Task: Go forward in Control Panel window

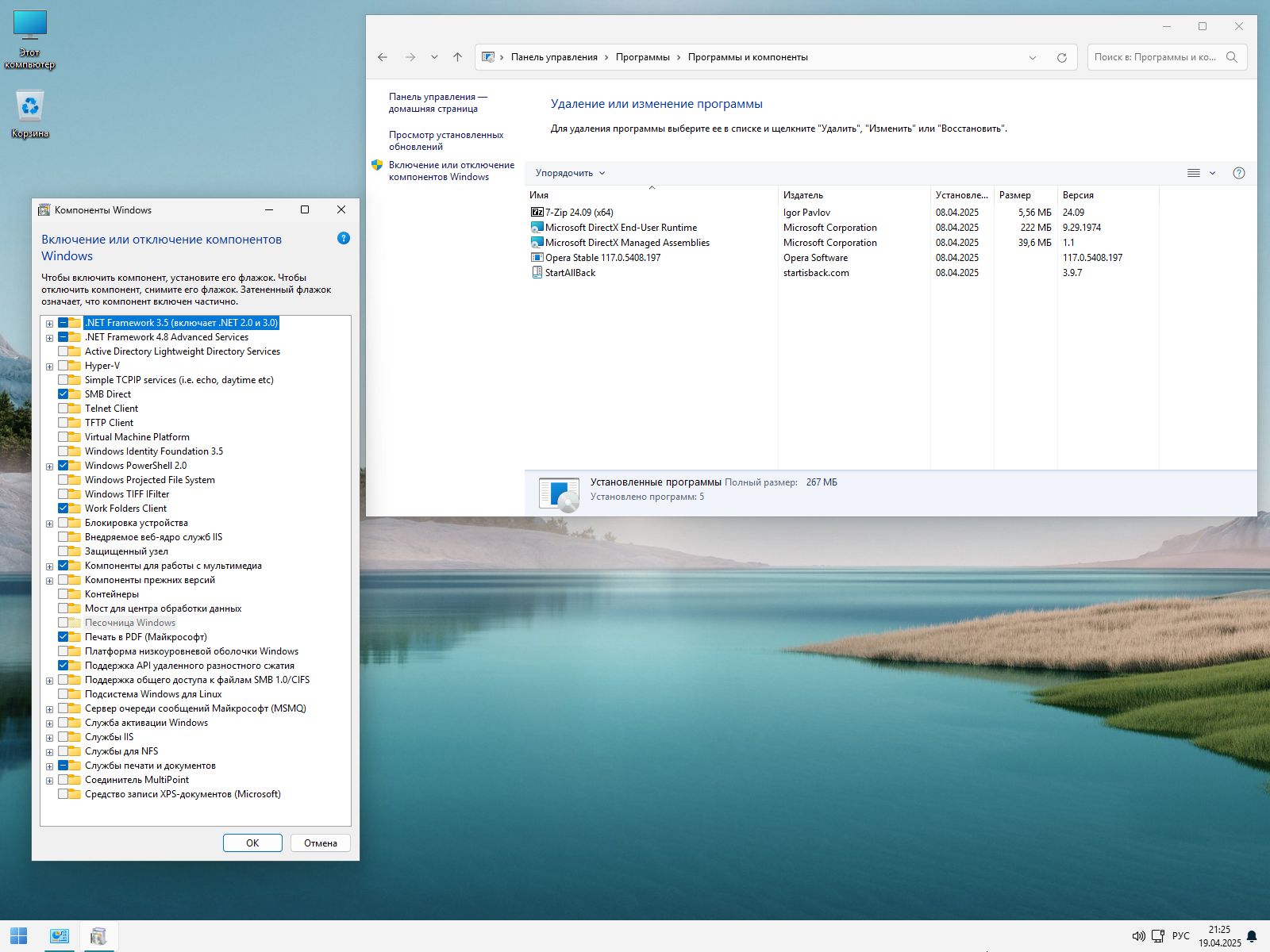Action: (x=410, y=57)
